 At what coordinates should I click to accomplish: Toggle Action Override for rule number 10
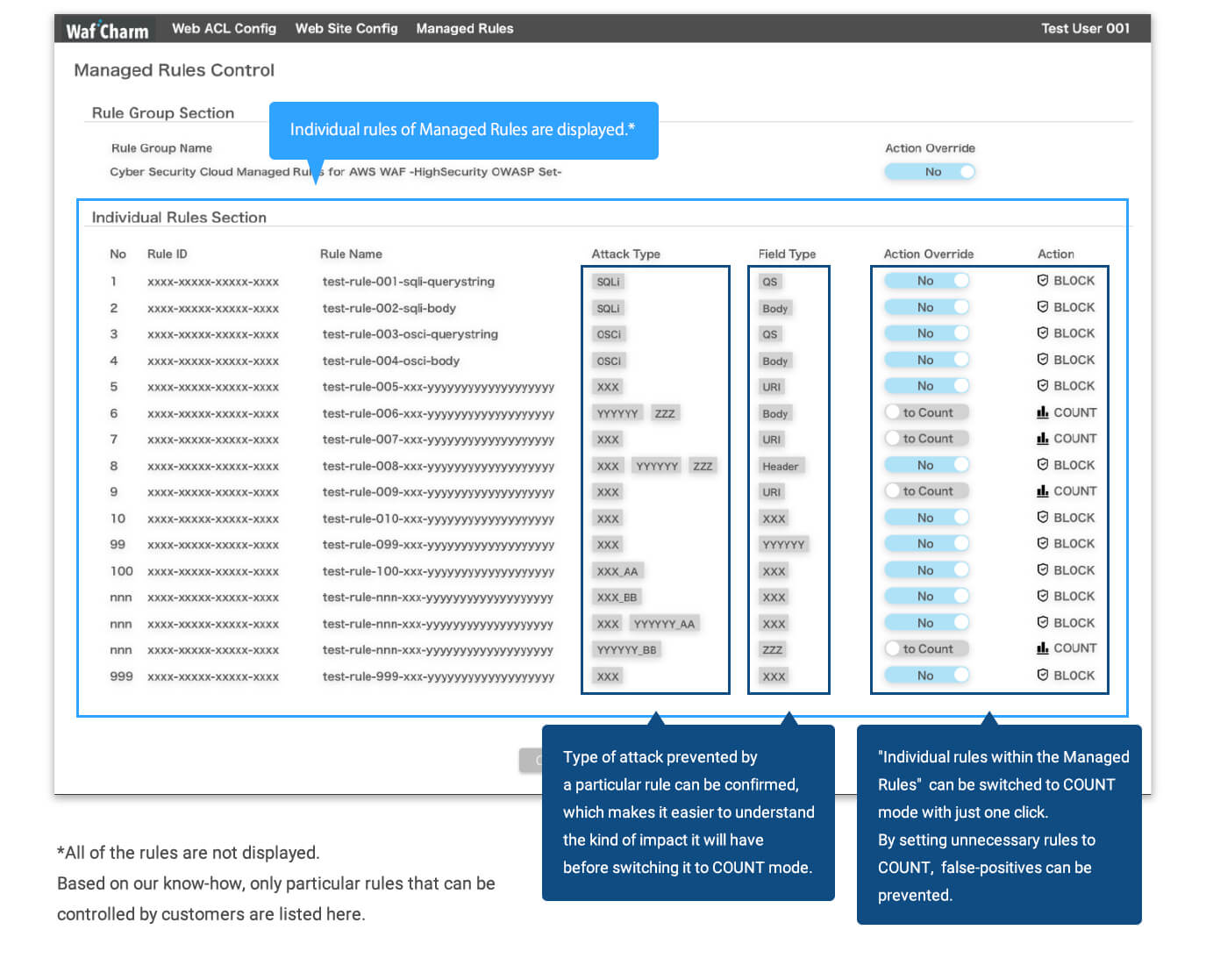point(926,518)
